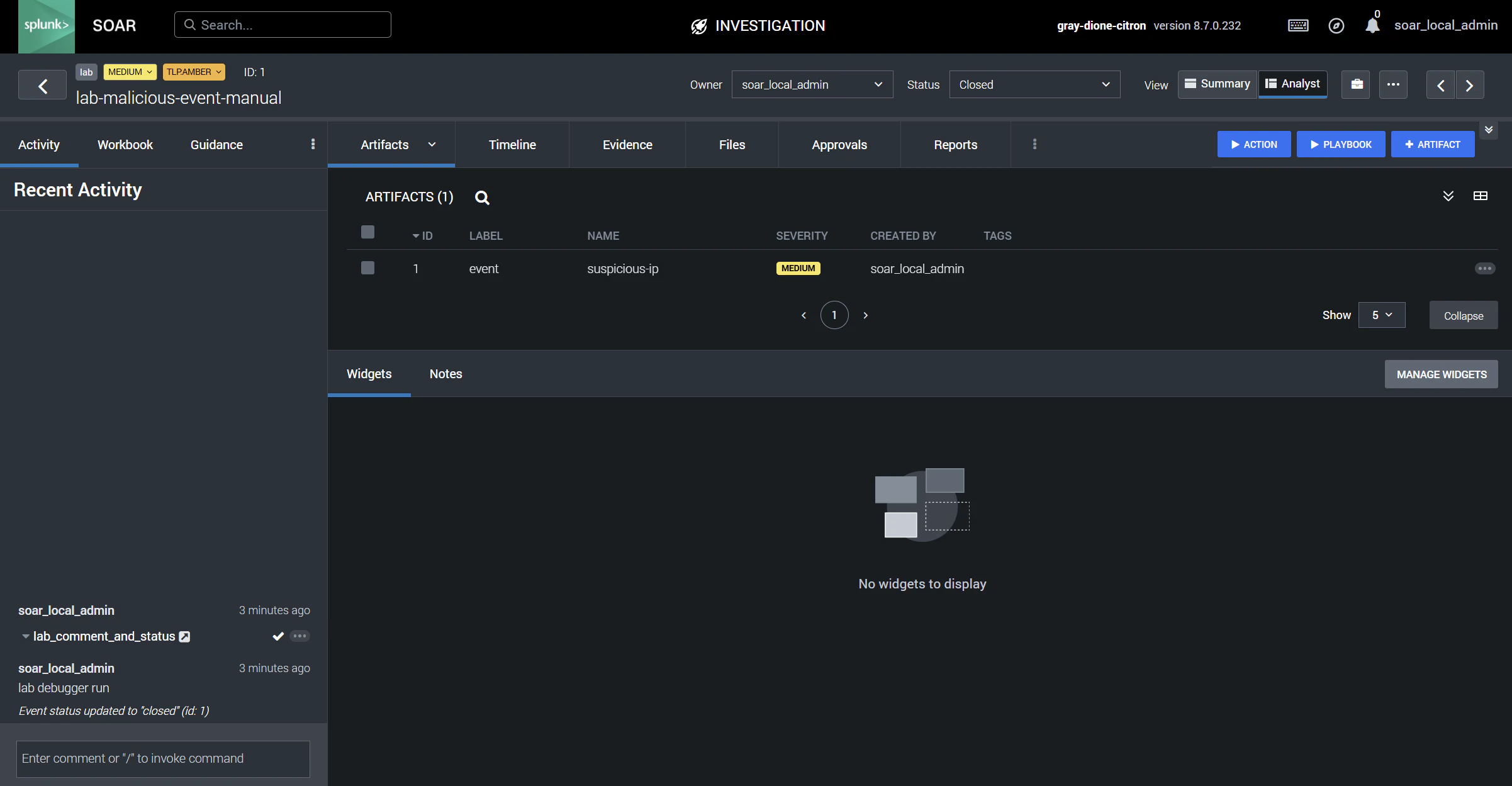This screenshot has width=1512, height=786.
Task: Click the add ARTIFACT button
Action: coord(1432,144)
